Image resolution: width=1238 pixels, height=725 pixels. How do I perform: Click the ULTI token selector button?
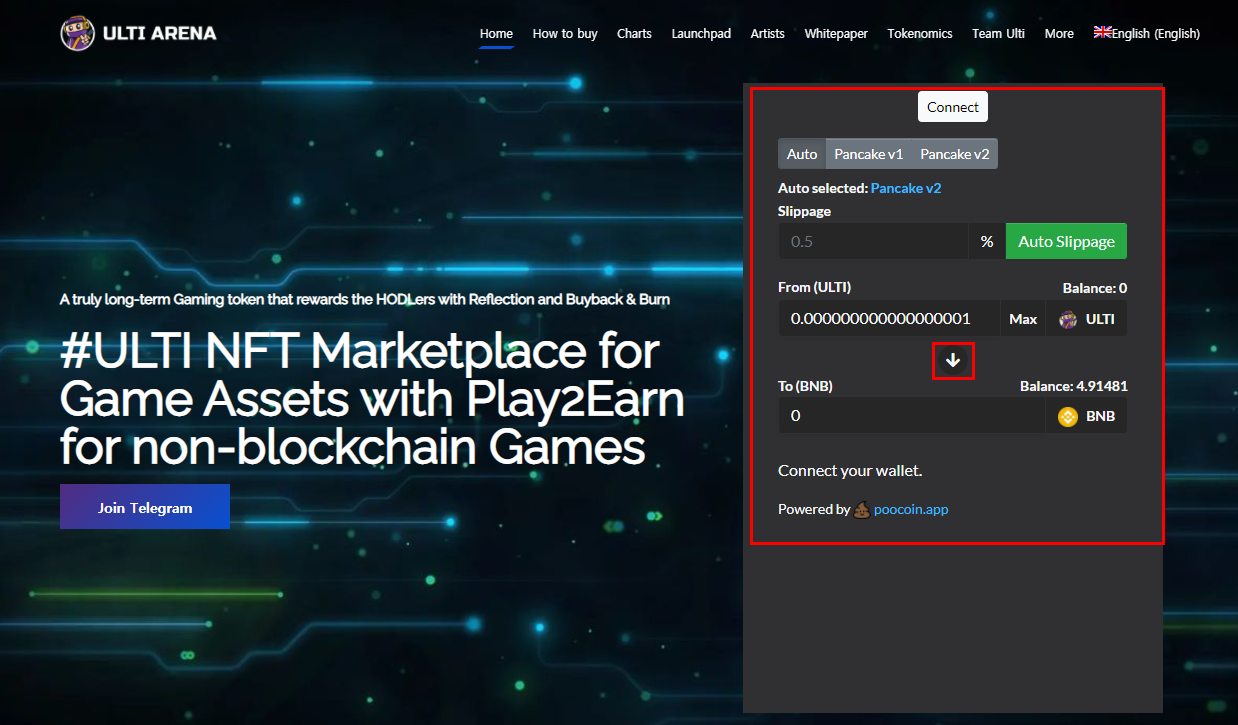tap(1086, 319)
